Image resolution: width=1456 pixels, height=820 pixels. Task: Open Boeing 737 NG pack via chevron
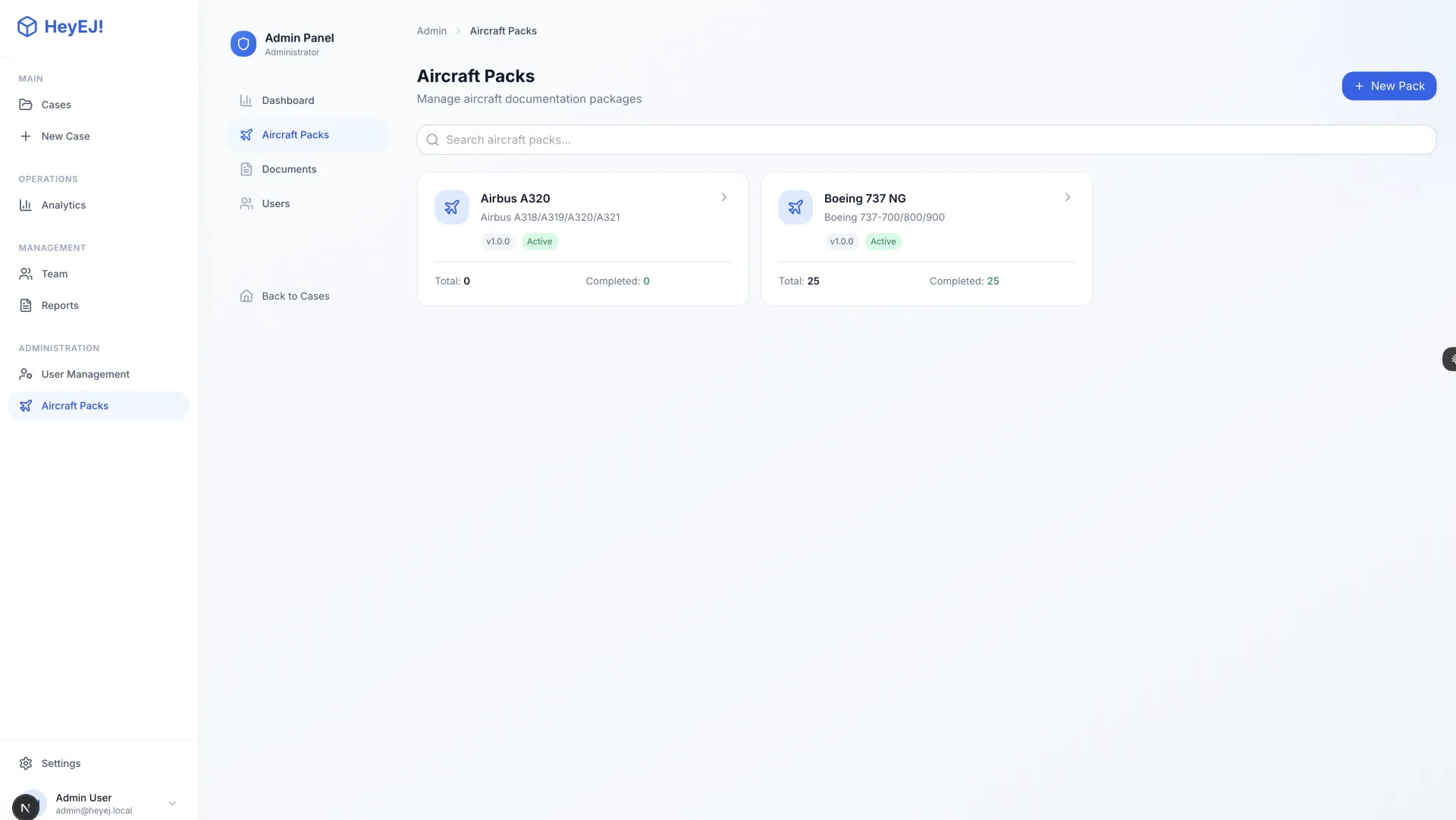pyautogui.click(x=1068, y=197)
